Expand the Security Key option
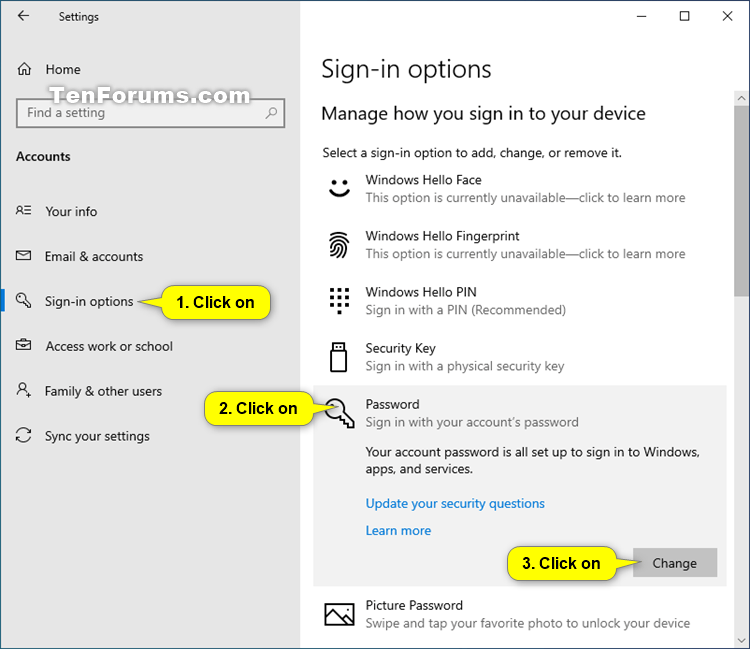The width and height of the screenshot is (750, 649). 519,357
